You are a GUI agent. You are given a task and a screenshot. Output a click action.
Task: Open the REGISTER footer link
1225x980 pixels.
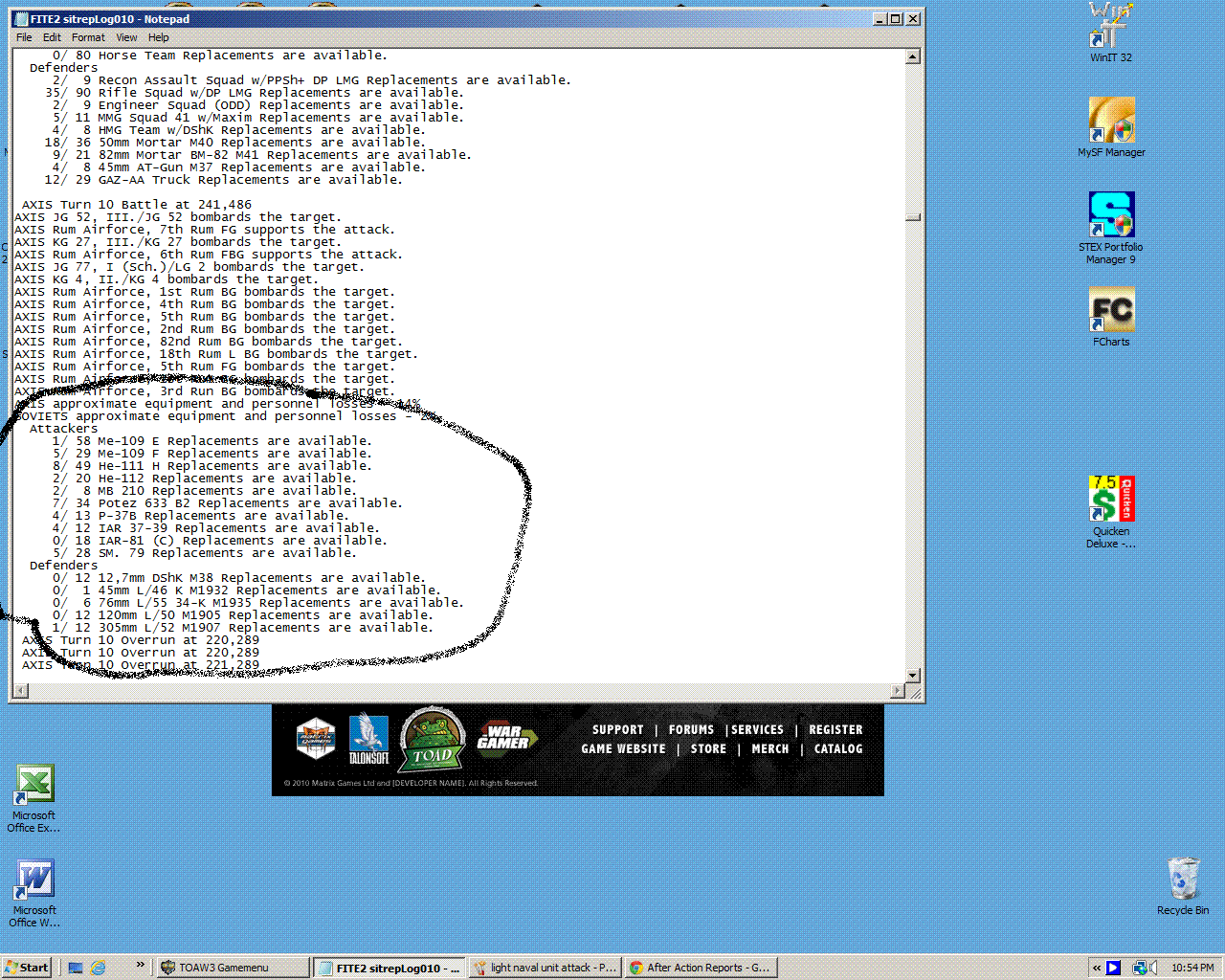tap(835, 729)
